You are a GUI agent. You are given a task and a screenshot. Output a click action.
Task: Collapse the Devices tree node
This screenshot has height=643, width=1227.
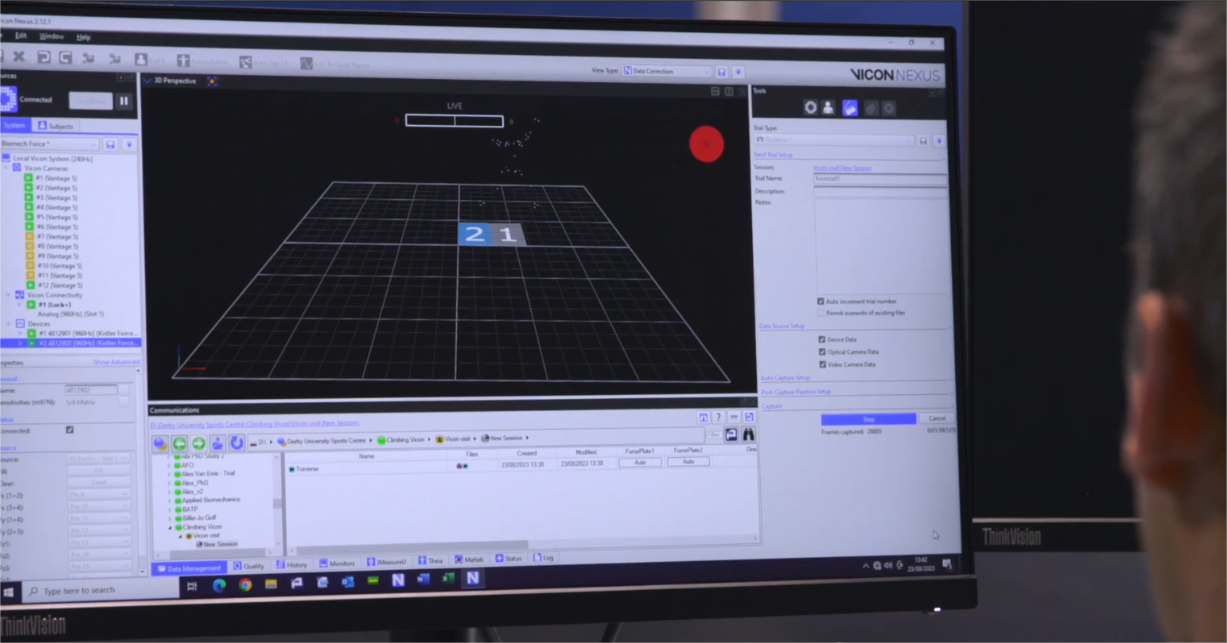tap(10, 324)
